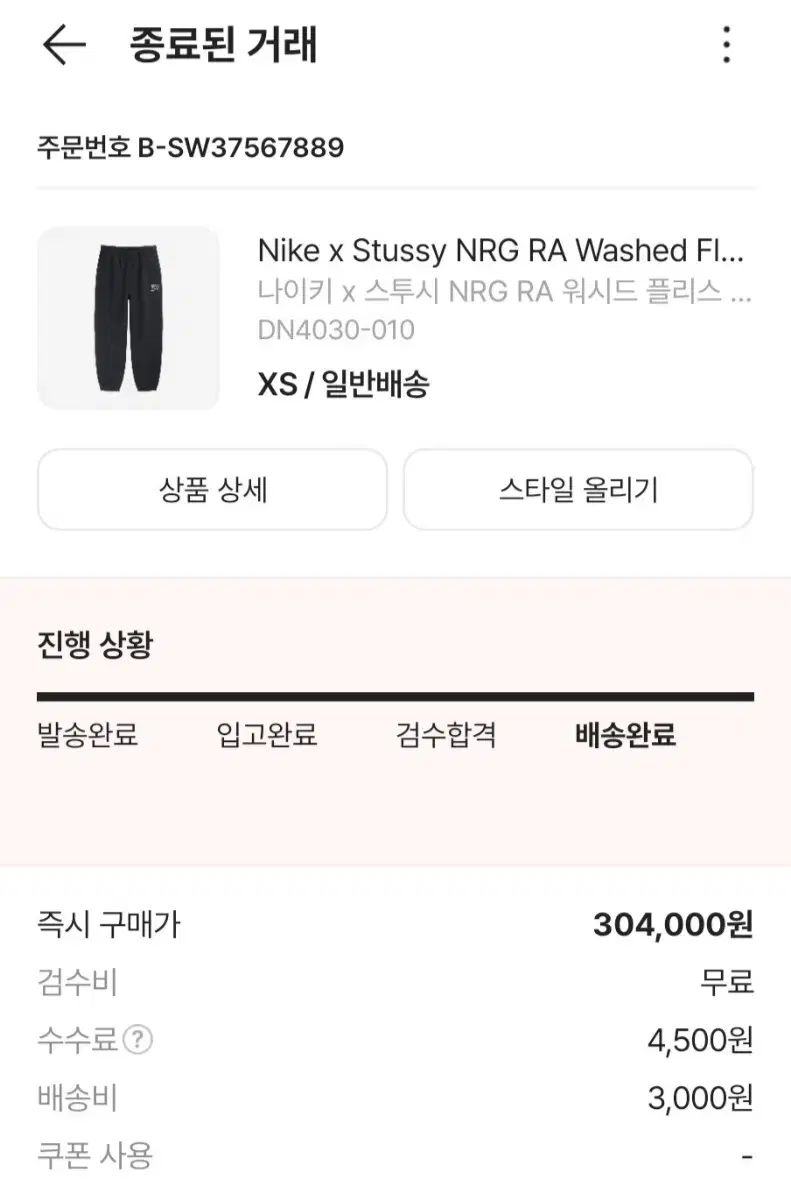Click the fee help question mark icon

click(x=138, y=1041)
